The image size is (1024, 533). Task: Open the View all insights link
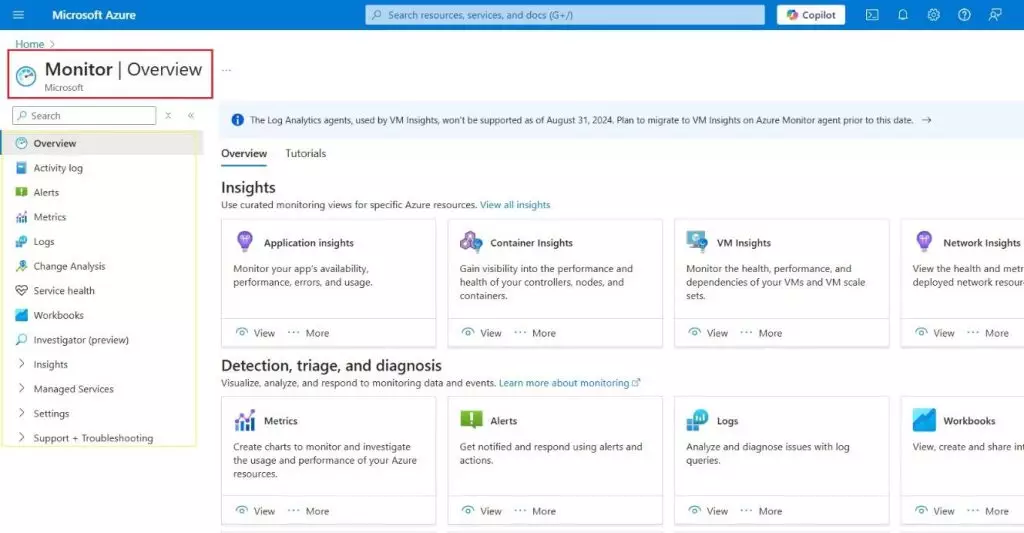(x=515, y=205)
